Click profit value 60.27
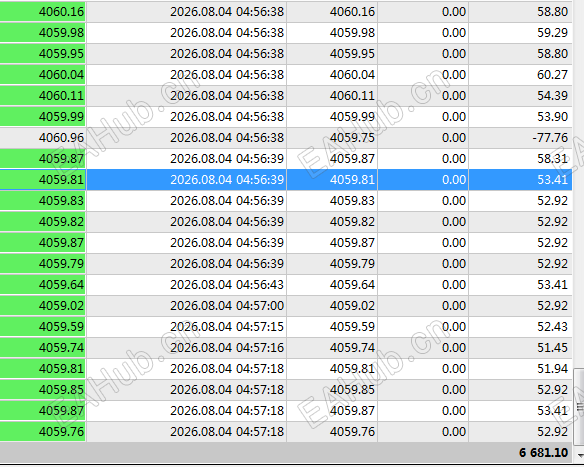Screen dimensions: 584x467 point(552,75)
